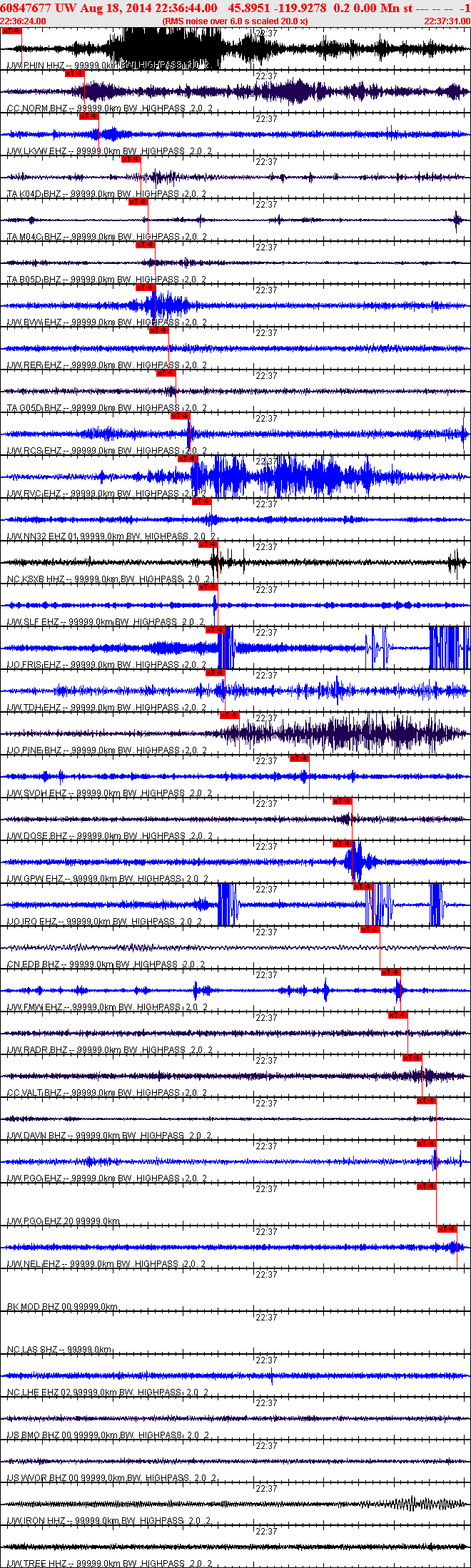Click the TA.G05D BHZ station label
This screenshot has width=471, height=1568.
click(106, 408)
